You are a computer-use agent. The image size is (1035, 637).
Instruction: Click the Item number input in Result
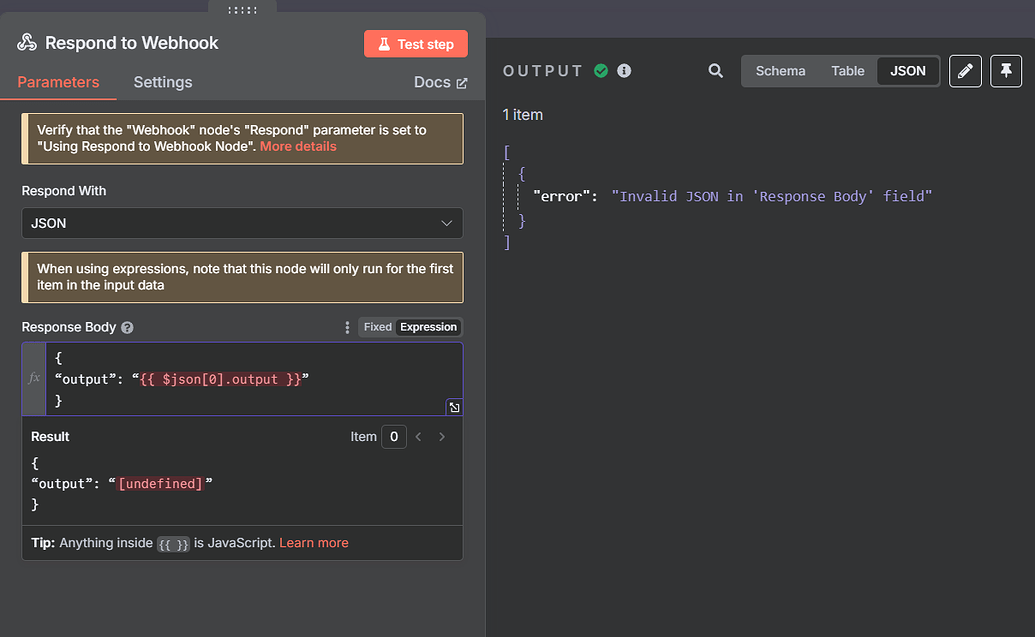point(394,436)
